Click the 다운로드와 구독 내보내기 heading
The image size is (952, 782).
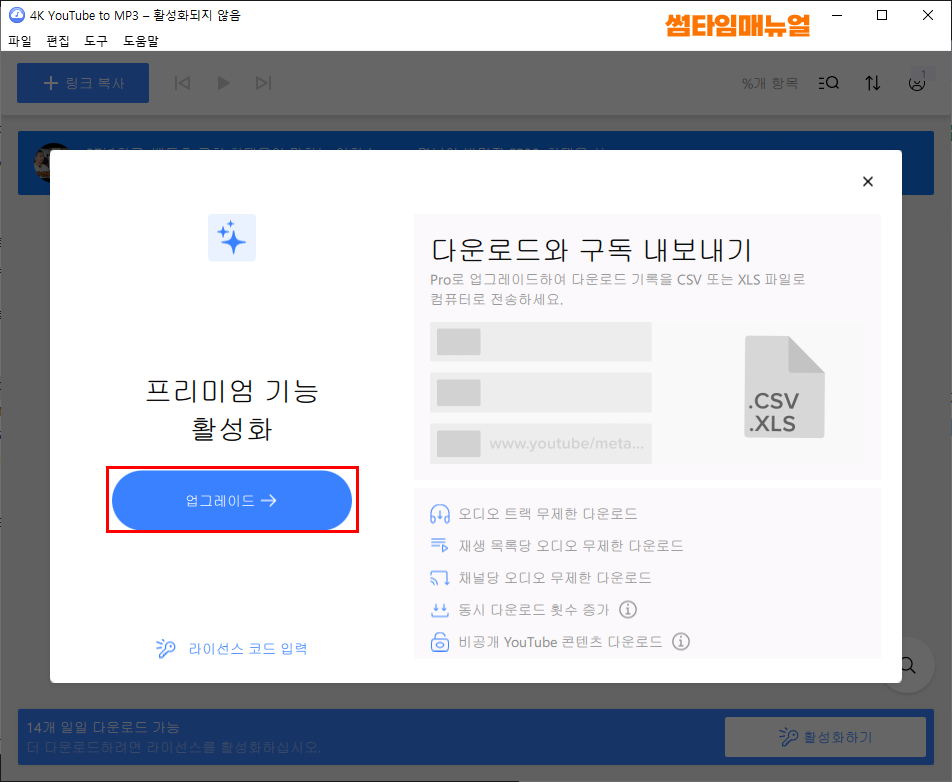point(591,250)
